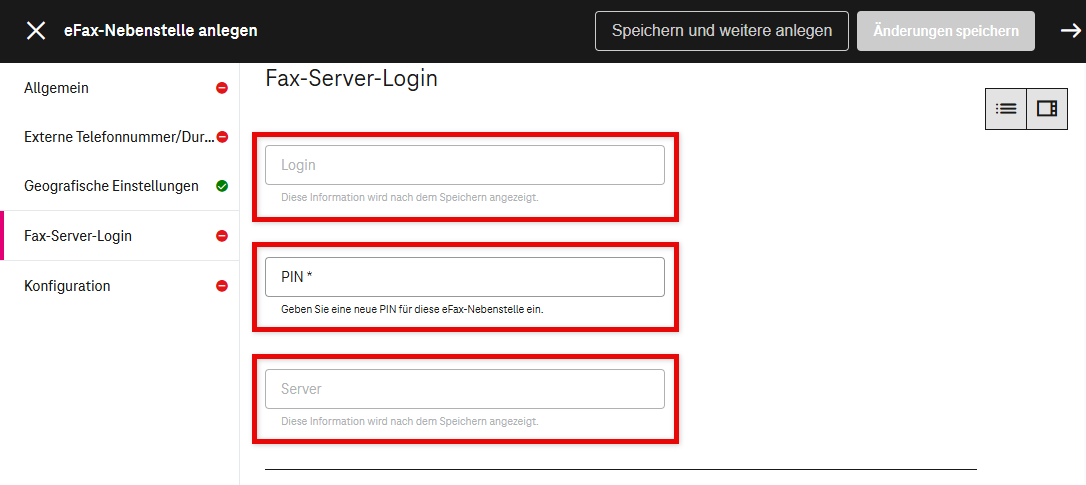
Task: Click the Fax-Server-Login page heading
Action: pos(351,78)
